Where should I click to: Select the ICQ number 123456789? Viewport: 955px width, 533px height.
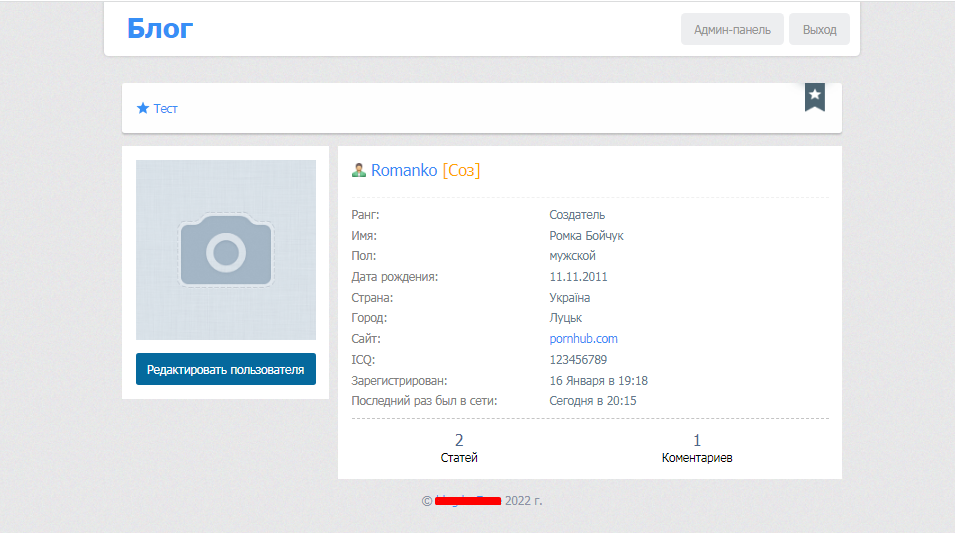pyautogui.click(x=578, y=360)
